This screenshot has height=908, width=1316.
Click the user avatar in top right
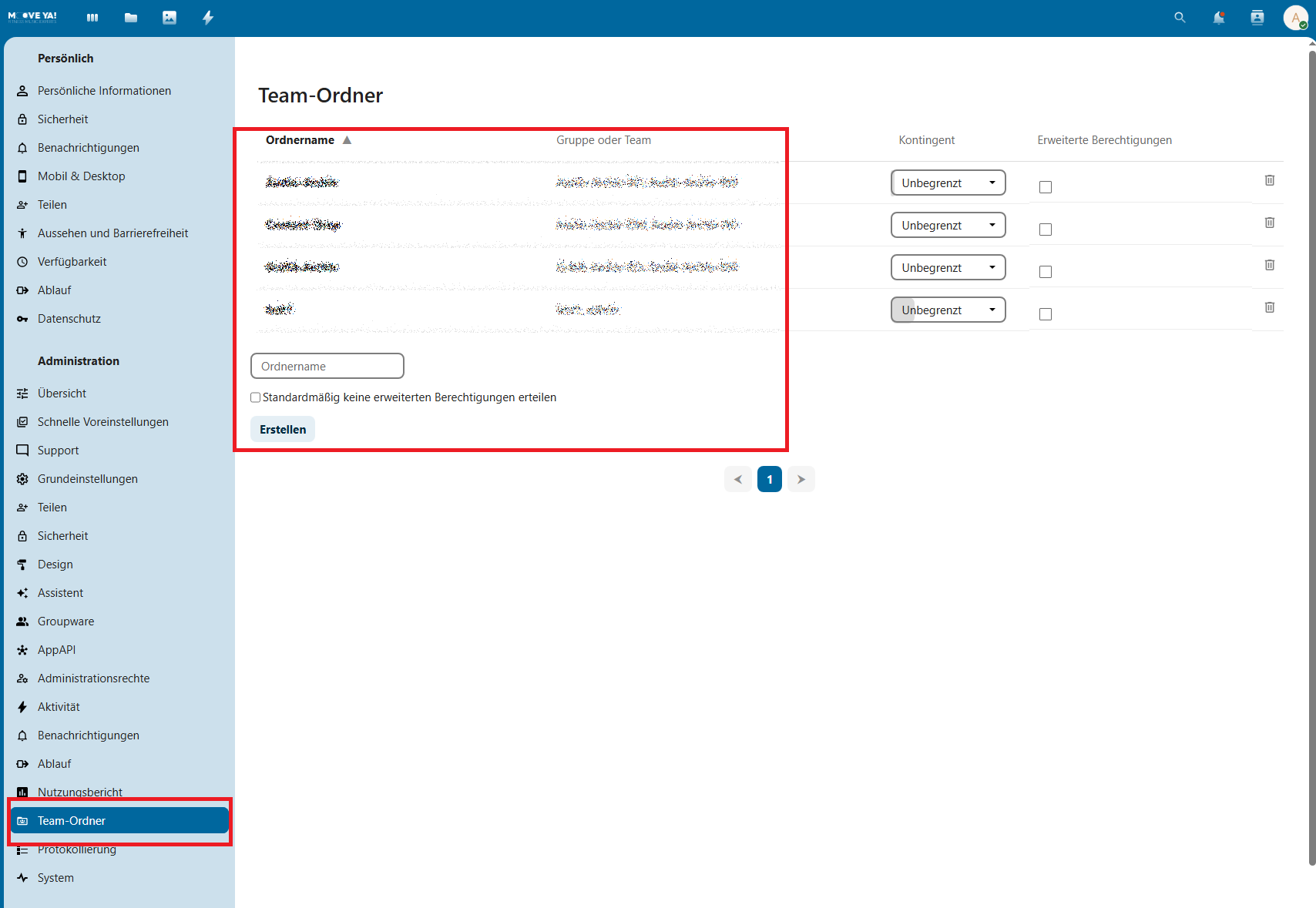1295,18
